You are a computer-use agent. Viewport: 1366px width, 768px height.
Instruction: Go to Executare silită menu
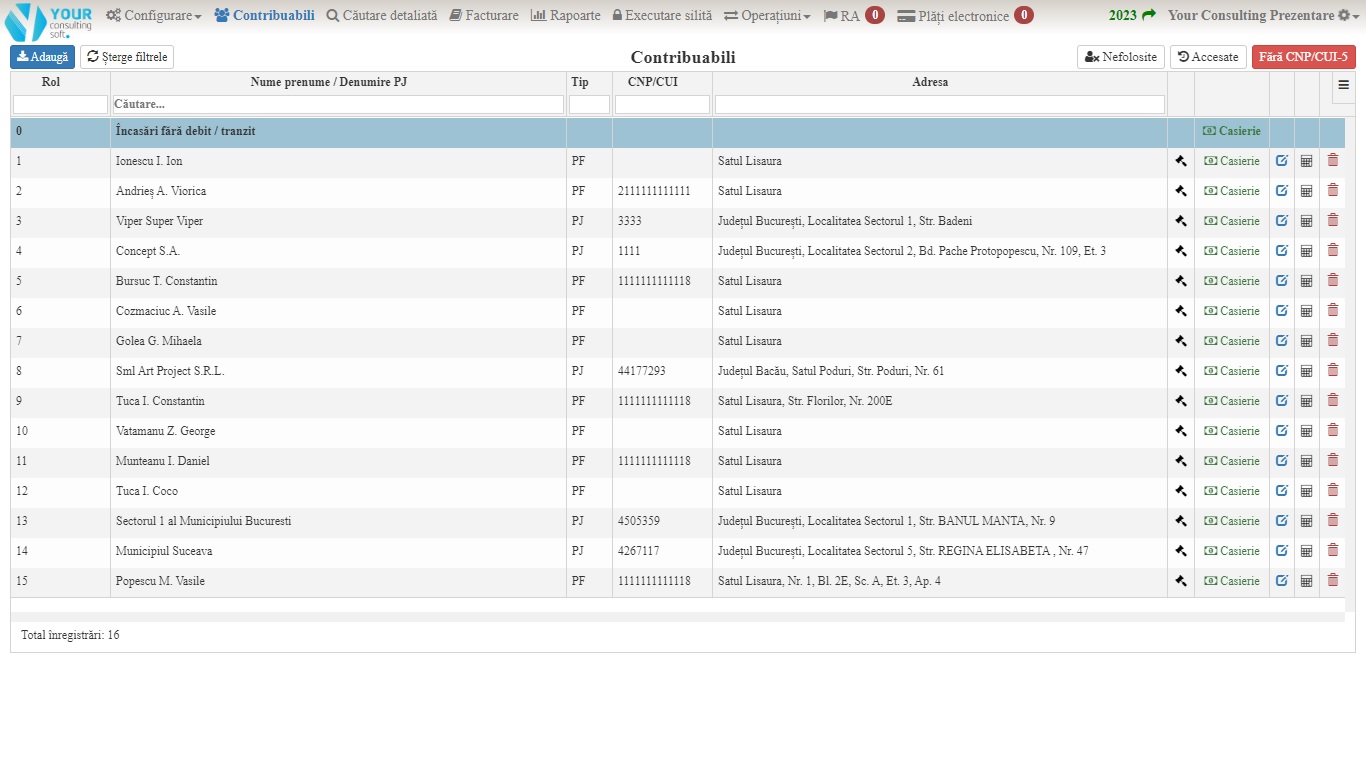point(662,16)
